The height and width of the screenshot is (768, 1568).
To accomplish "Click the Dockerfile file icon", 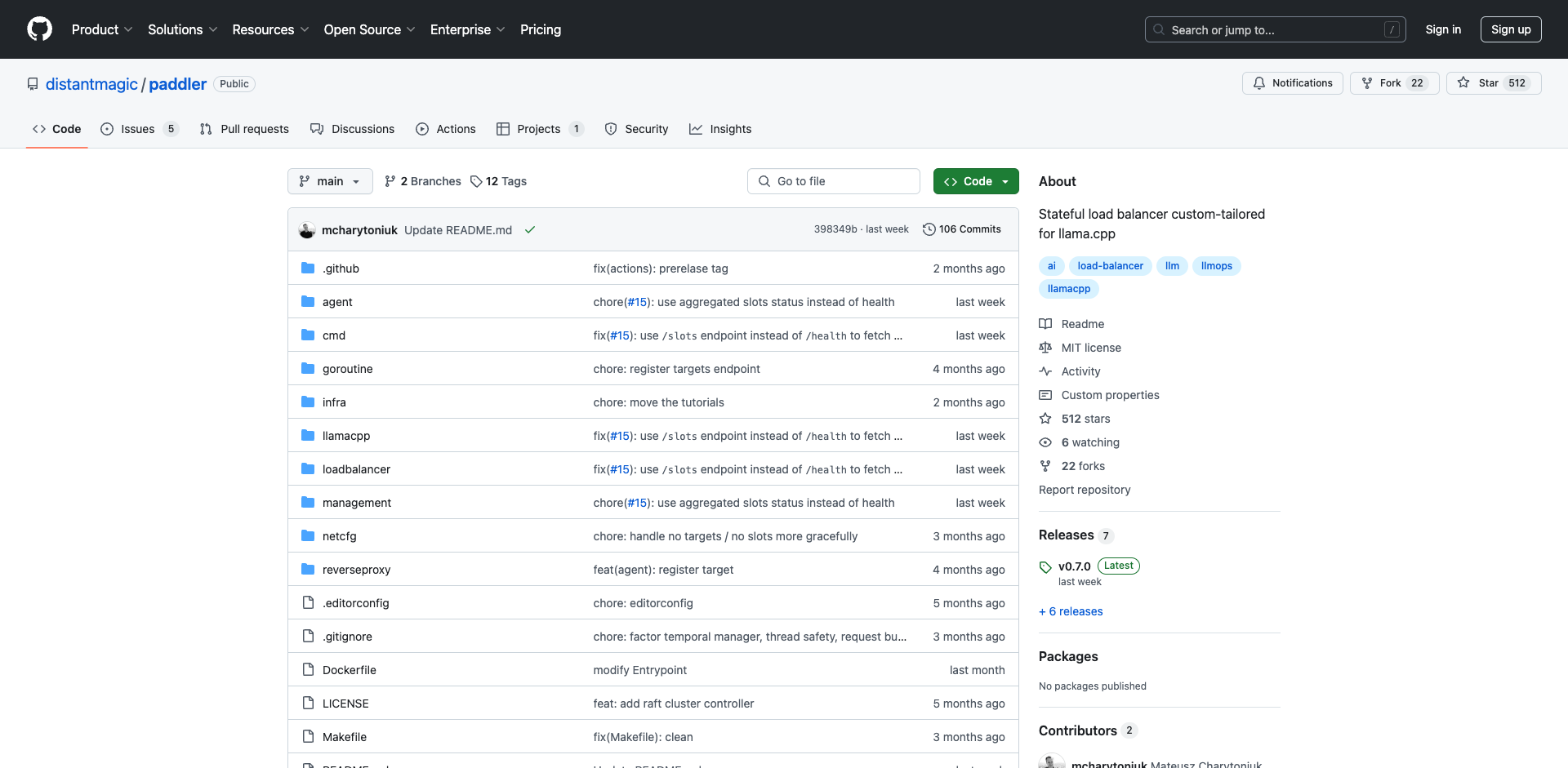I will coord(308,670).
